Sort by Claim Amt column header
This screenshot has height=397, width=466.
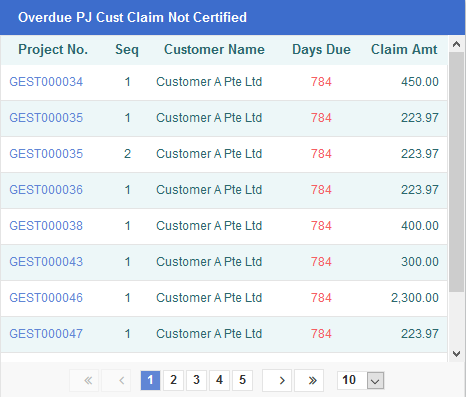404,50
